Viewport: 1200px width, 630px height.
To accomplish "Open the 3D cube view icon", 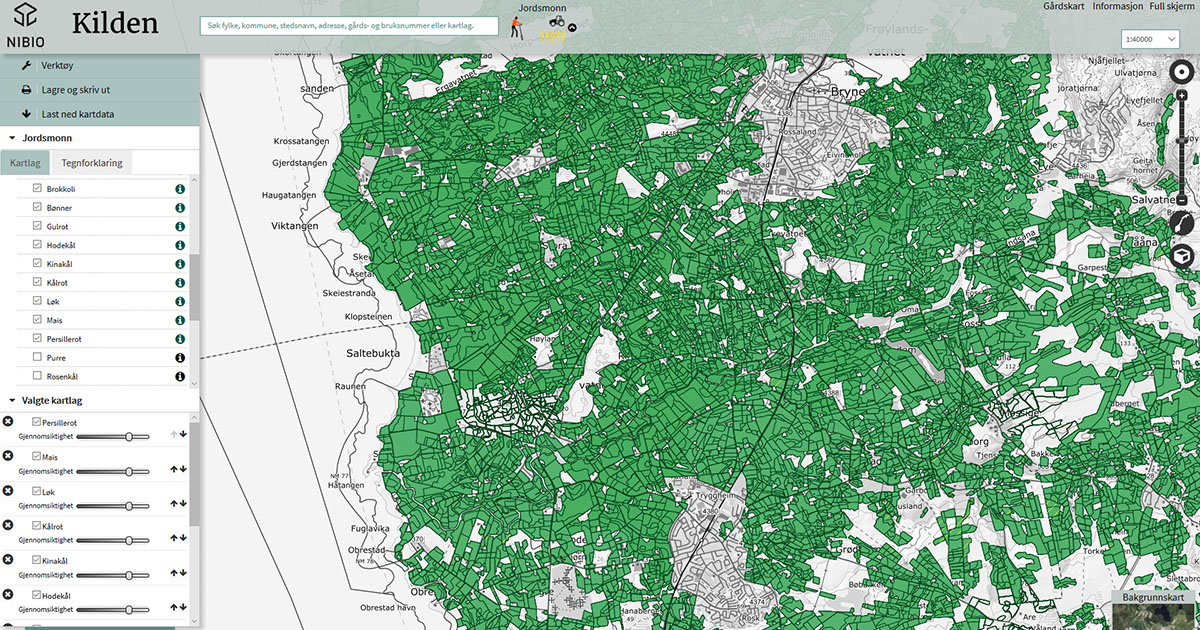I will point(1183,255).
